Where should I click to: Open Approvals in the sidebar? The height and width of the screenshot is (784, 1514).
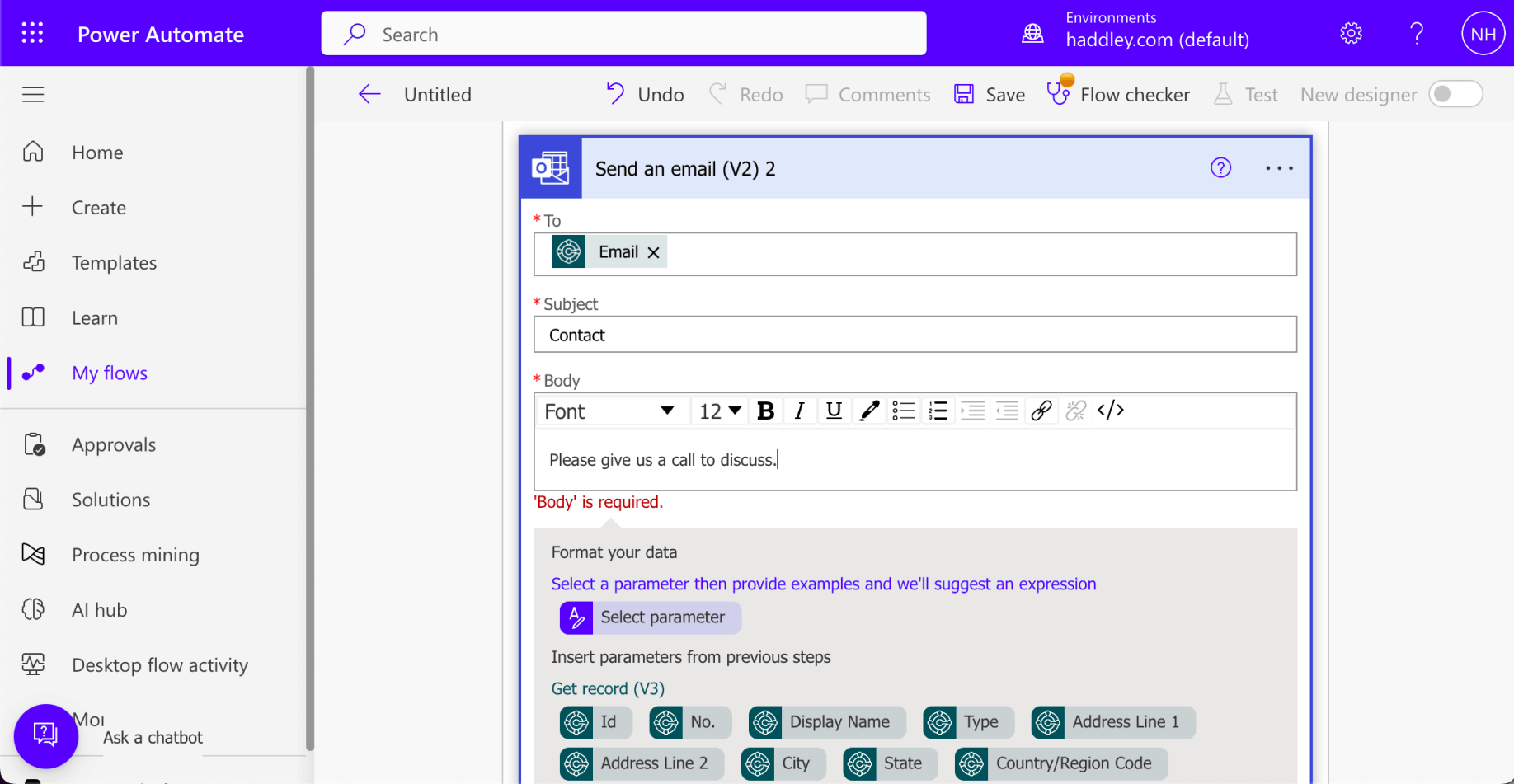point(114,445)
